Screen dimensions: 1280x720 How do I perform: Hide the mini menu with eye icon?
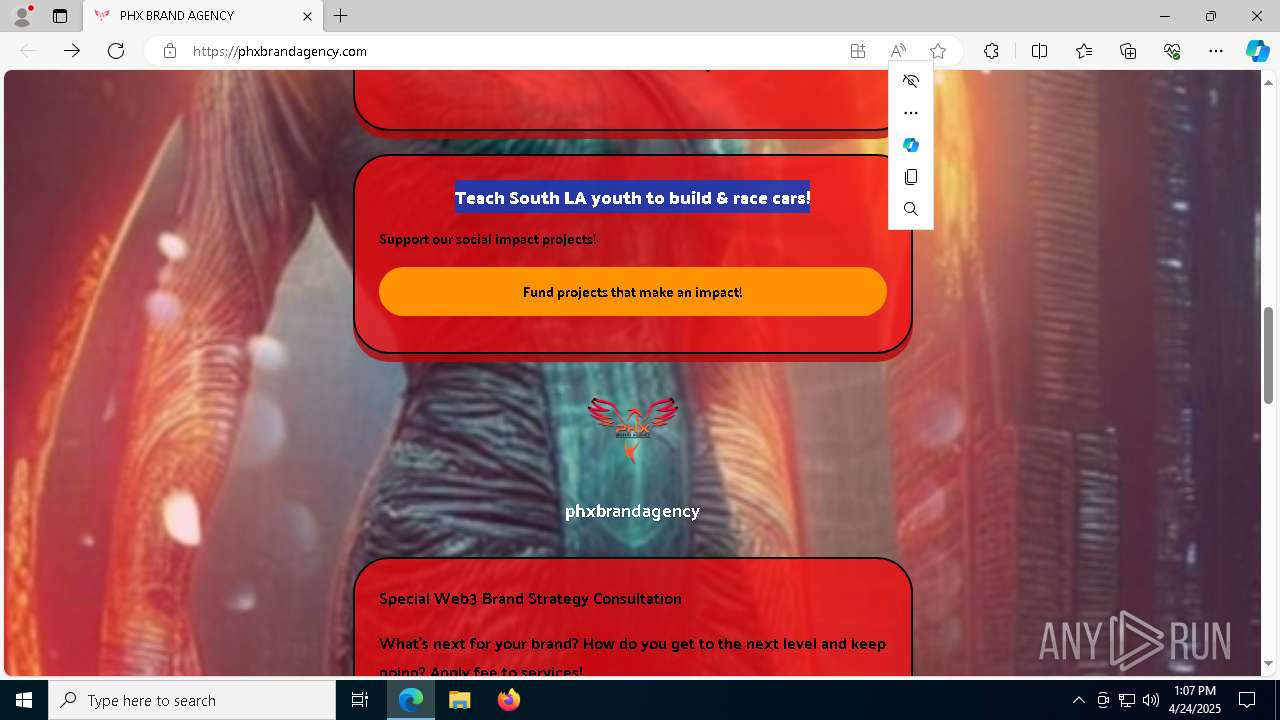[911, 81]
